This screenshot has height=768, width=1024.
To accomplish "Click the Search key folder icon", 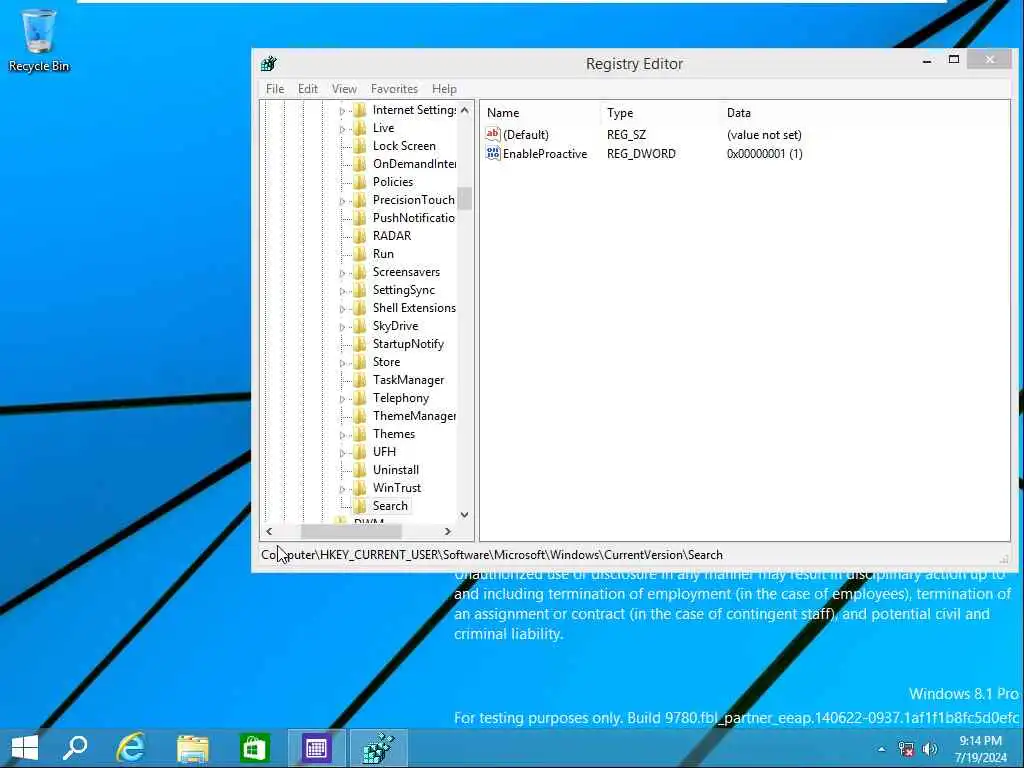I will point(360,505).
